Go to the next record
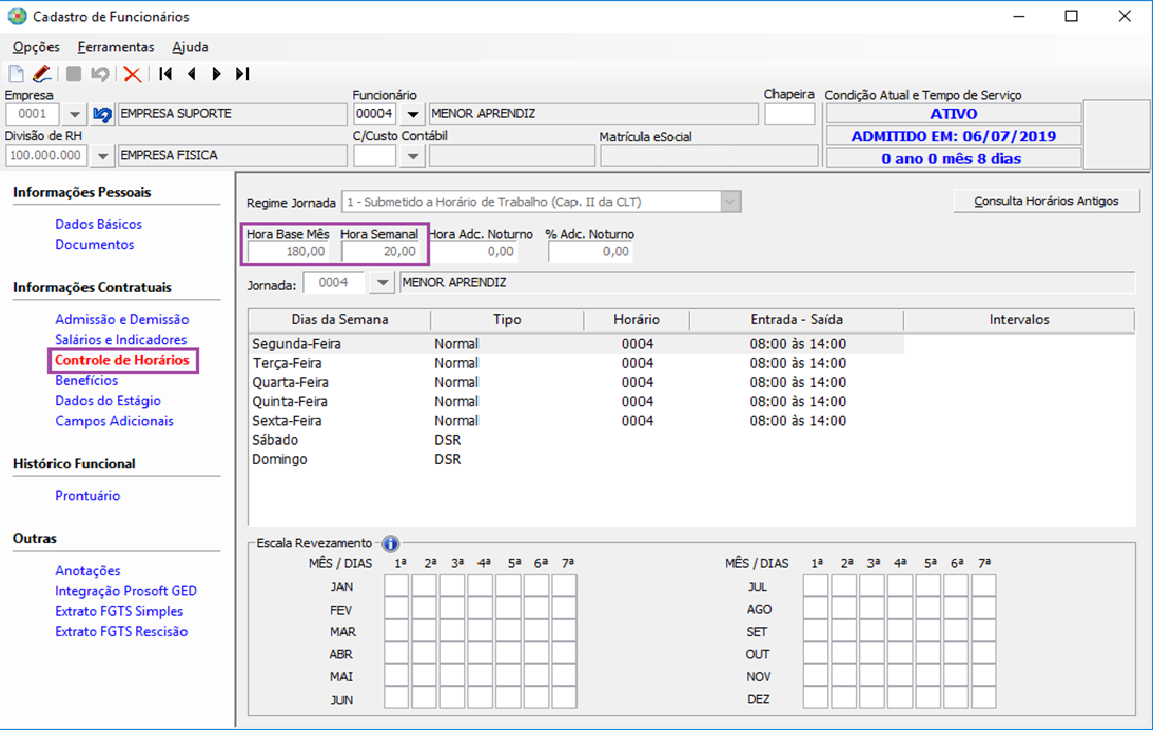The height and width of the screenshot is (730, 1154). tap(216, 74)
